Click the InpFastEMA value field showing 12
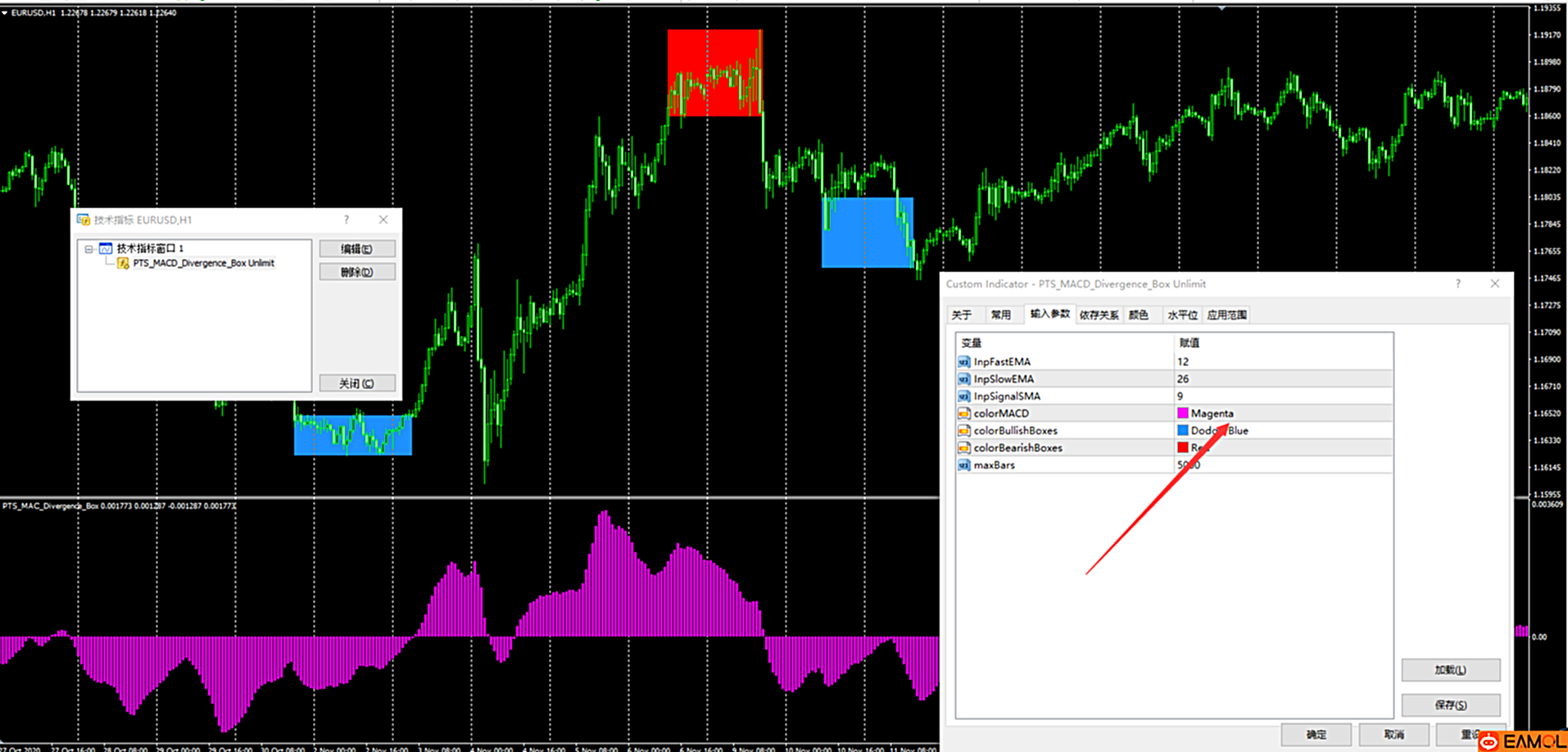Screen dimensions: 1568x752 pyautogui.click(x=1282, y=362)
